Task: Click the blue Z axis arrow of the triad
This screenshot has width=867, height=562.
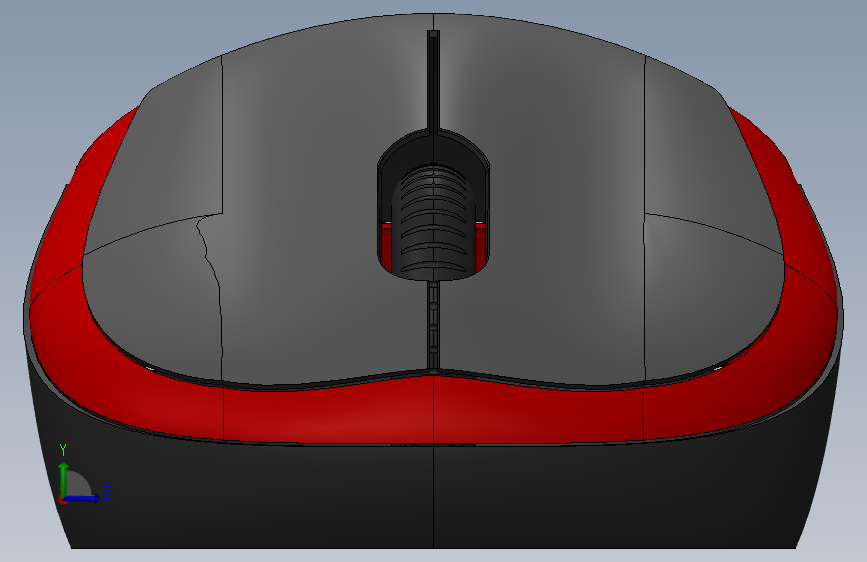Action: click(x=83, y=498)
